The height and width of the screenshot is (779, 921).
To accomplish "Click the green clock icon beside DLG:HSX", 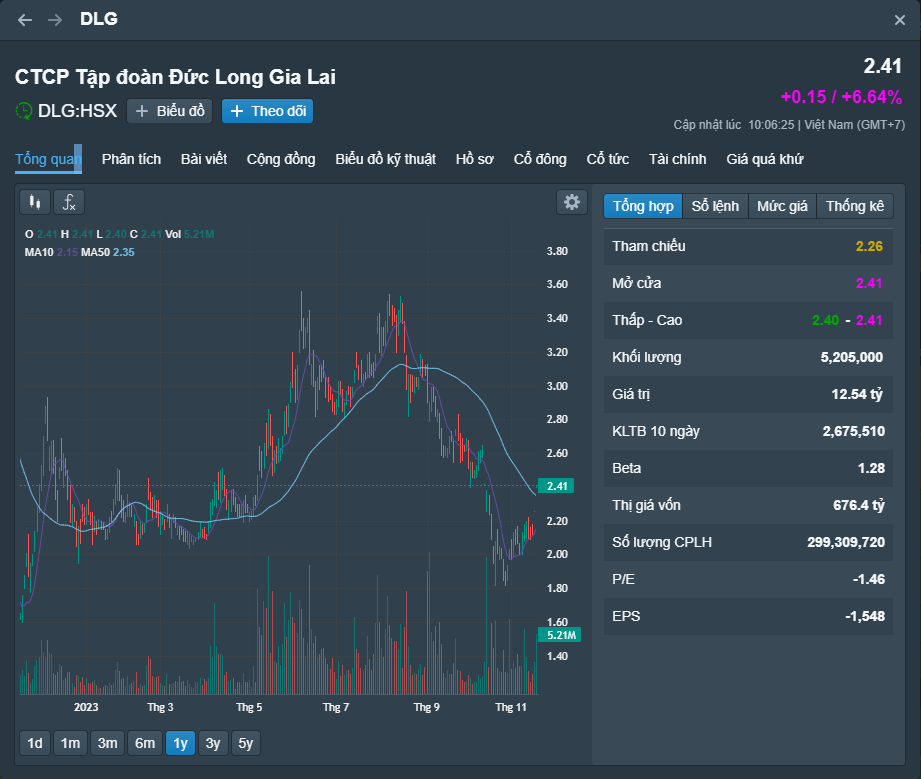I will point(23,110).
